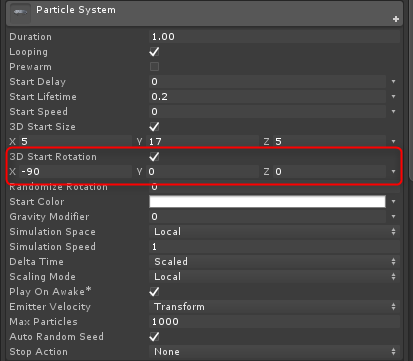Click the Max Particles field showing 1000
413x361 pixels.
(275, 322)
